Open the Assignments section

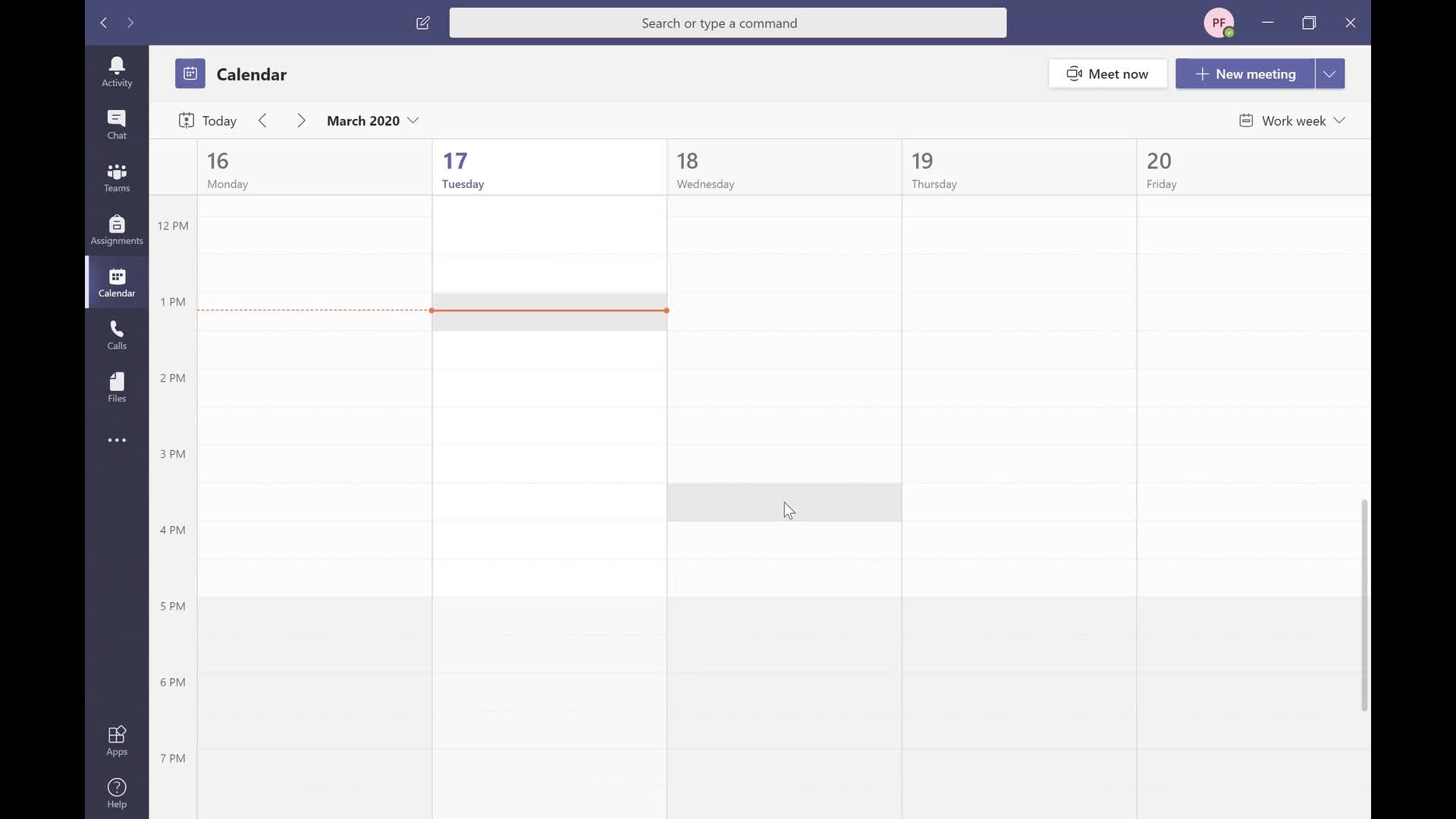(x=117, y=230)
